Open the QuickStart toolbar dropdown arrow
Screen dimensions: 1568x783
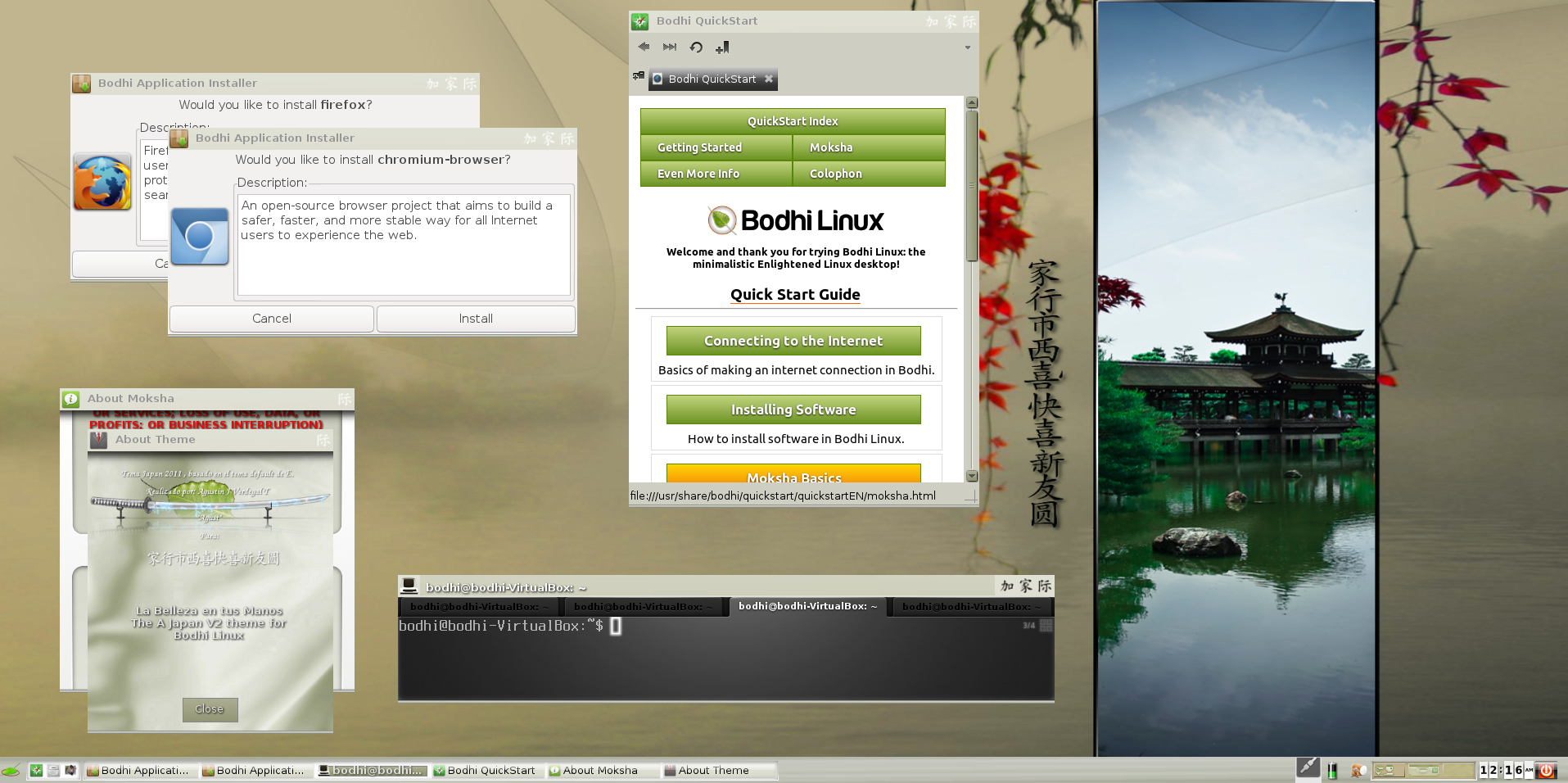[x=967, y=48]
